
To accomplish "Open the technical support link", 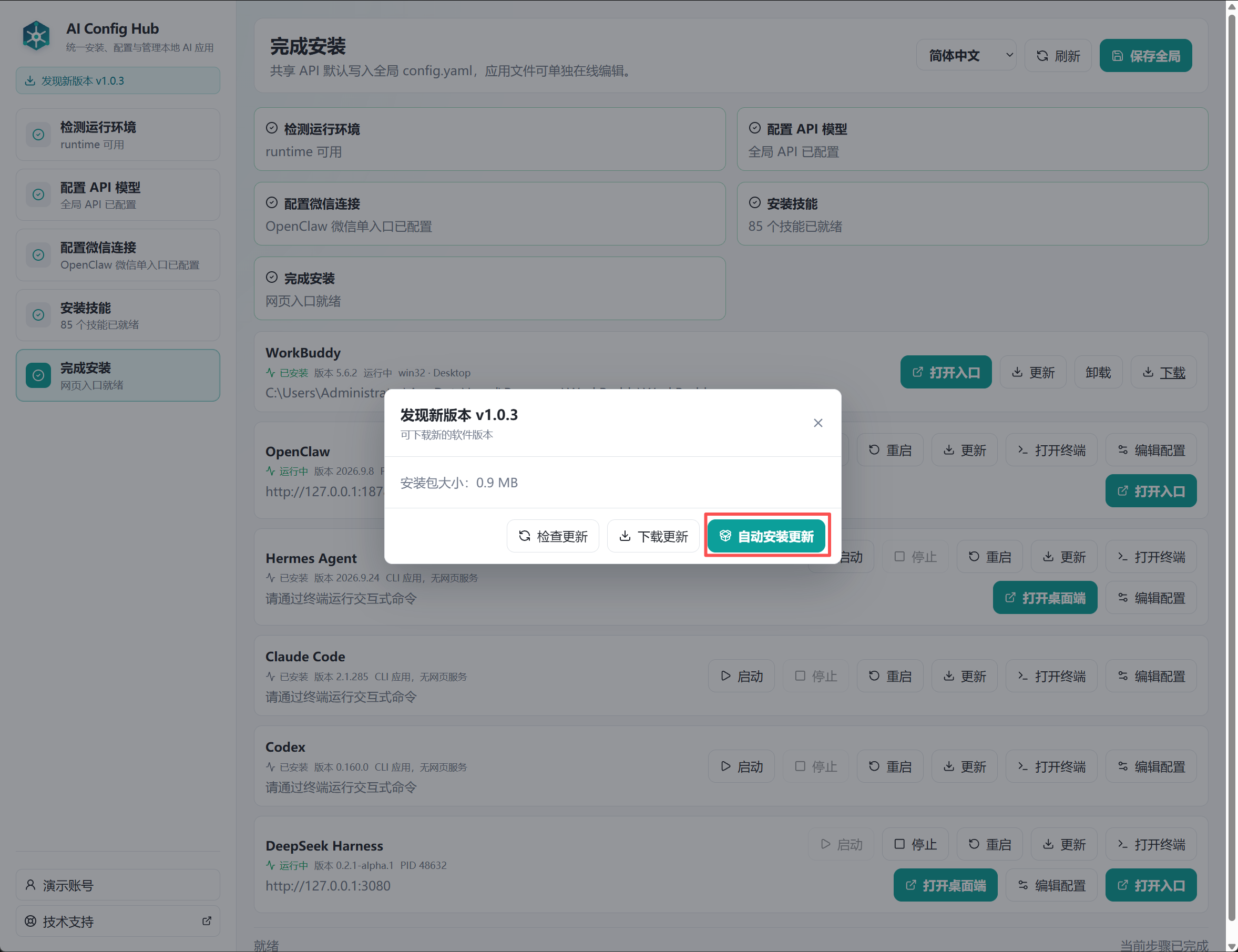I will (118, 922).
